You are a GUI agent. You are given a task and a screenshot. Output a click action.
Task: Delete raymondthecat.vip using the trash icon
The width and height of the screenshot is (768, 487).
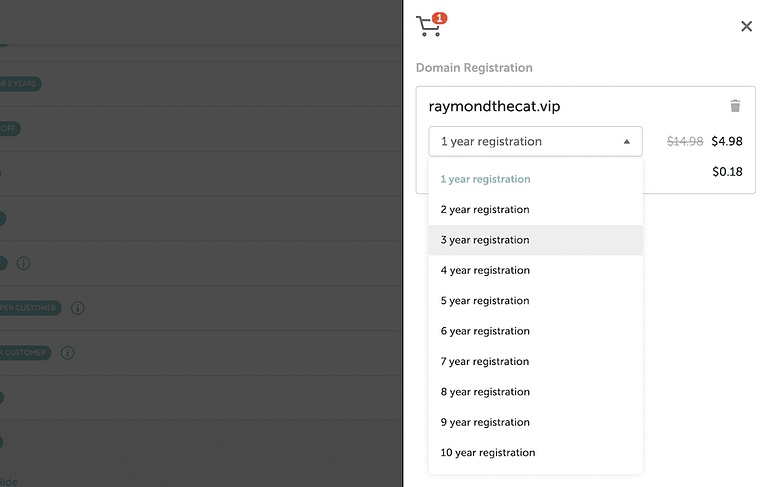coord(735,106)
